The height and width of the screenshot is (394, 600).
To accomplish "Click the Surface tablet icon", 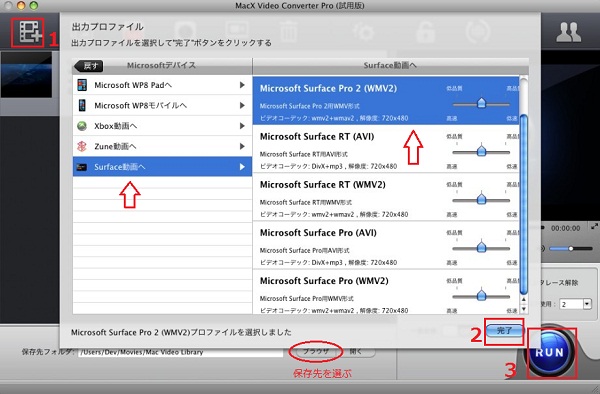I will point(82,167).
